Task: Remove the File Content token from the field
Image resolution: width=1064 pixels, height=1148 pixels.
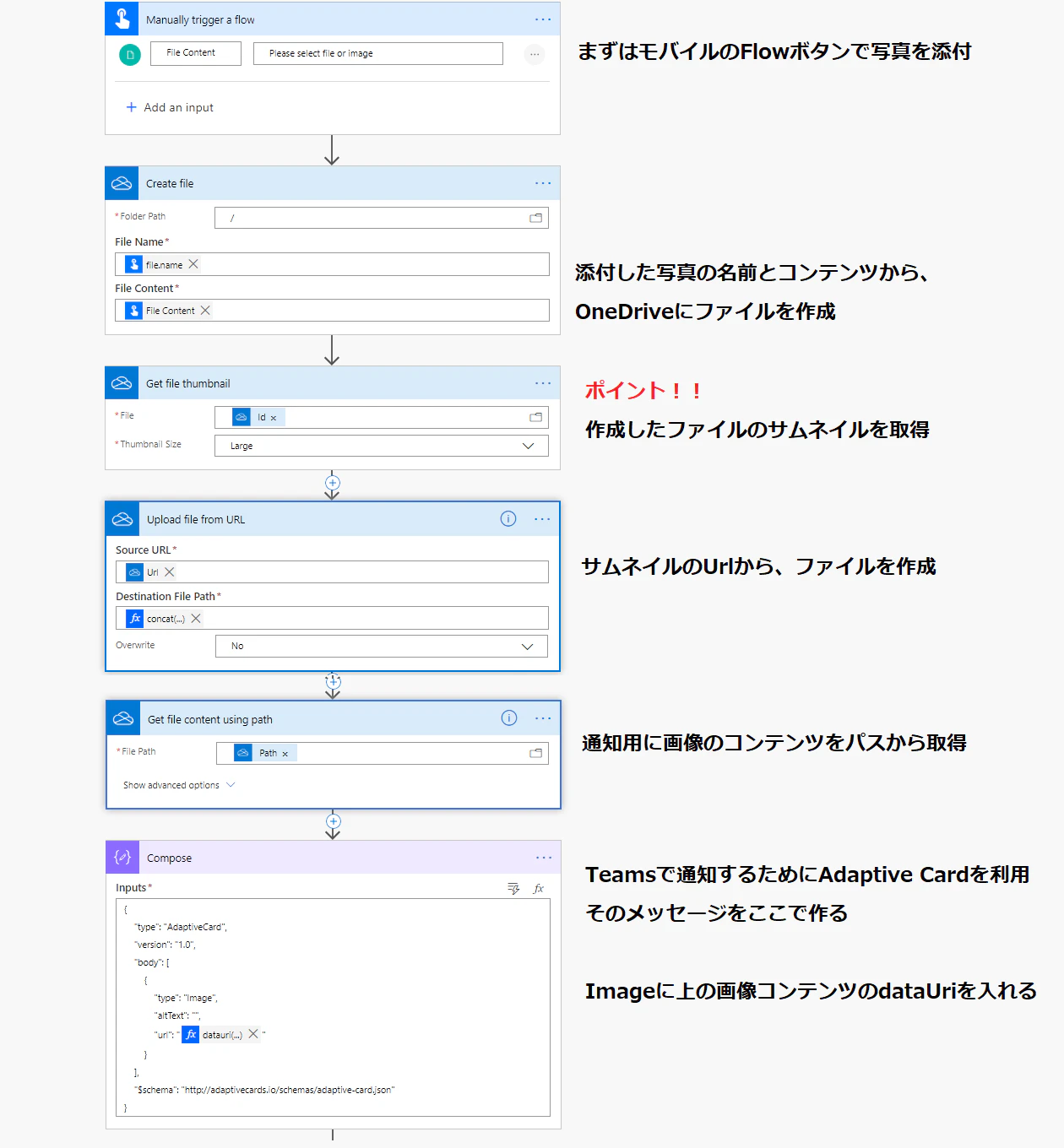Action: [x=205, y=311]
